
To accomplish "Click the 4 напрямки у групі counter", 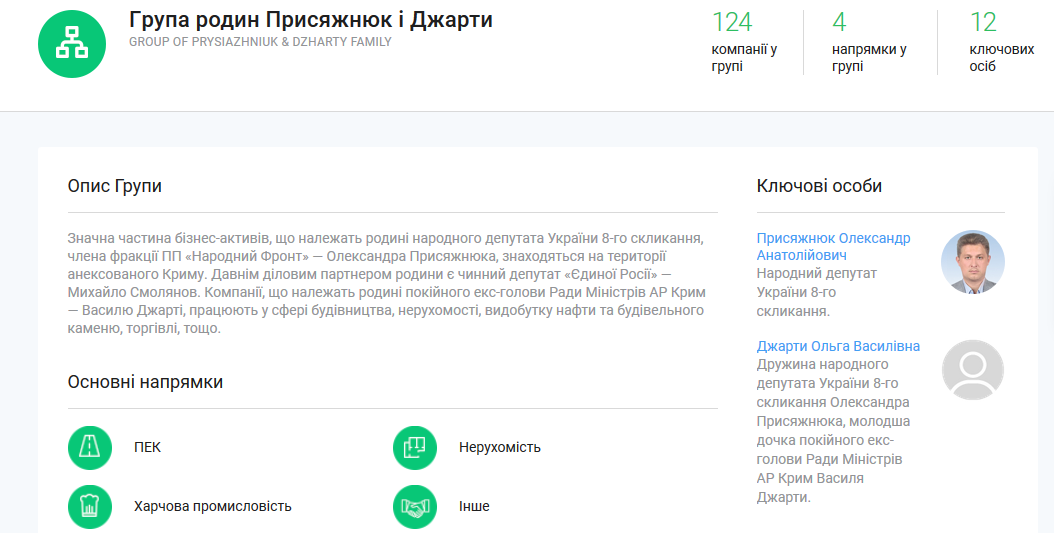I will click(x=868, y=42).
